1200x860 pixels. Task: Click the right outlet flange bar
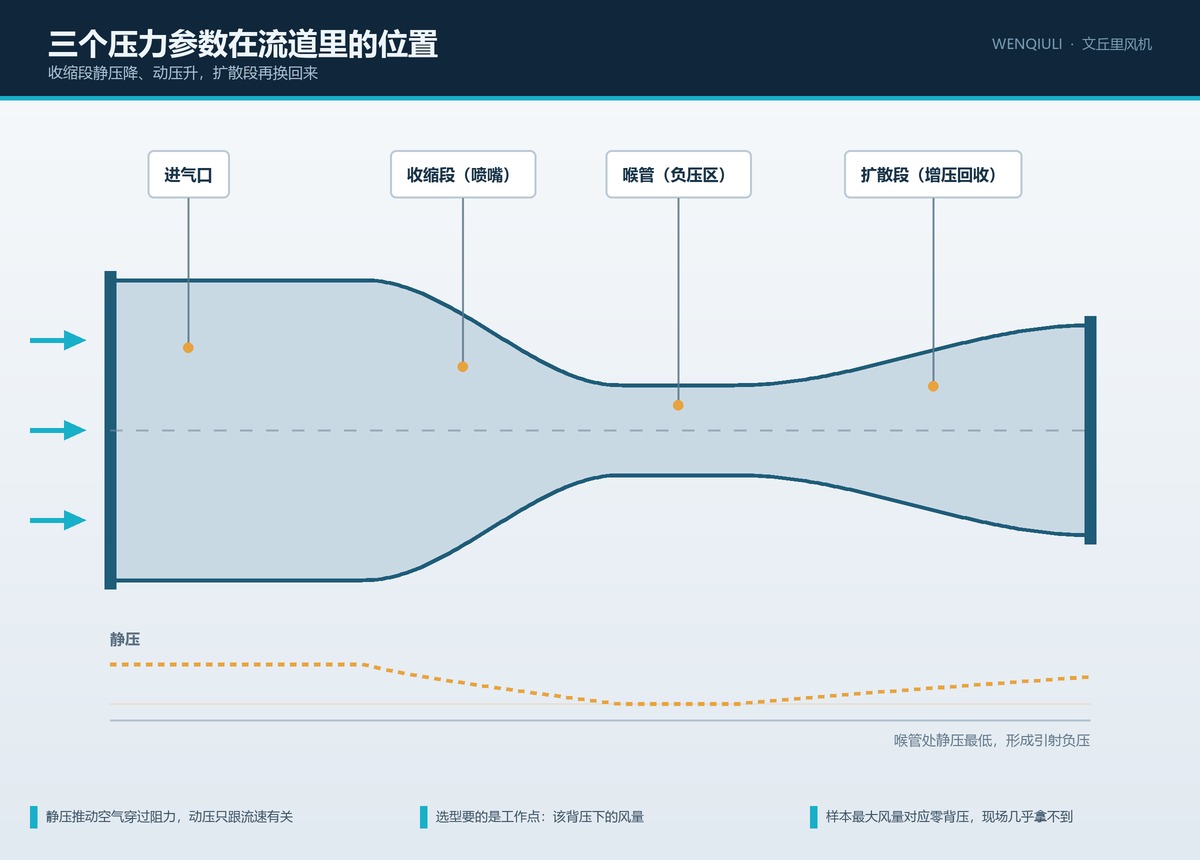(x=1090, y=430)
